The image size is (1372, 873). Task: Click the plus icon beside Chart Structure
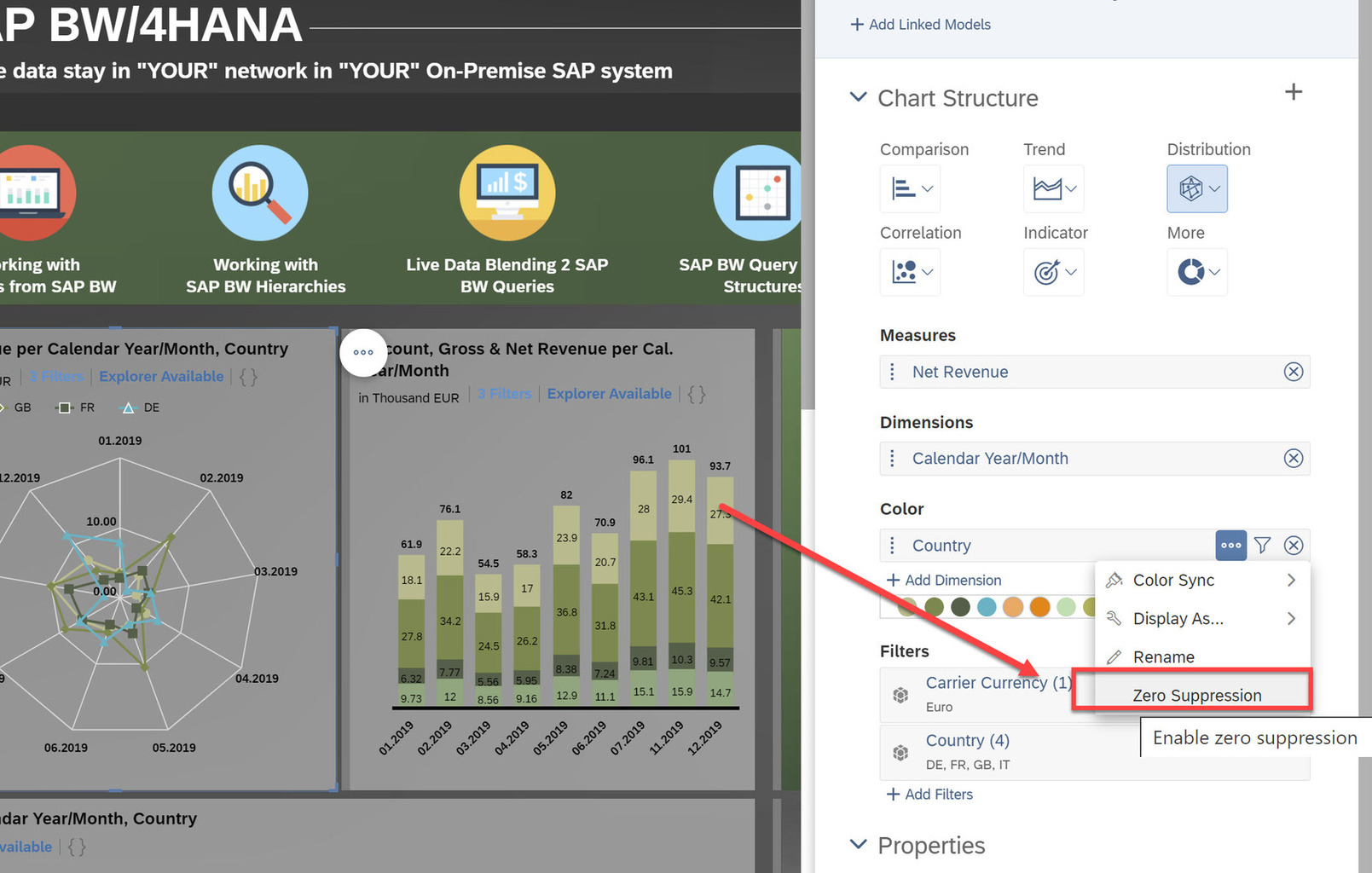point(1294,92)
